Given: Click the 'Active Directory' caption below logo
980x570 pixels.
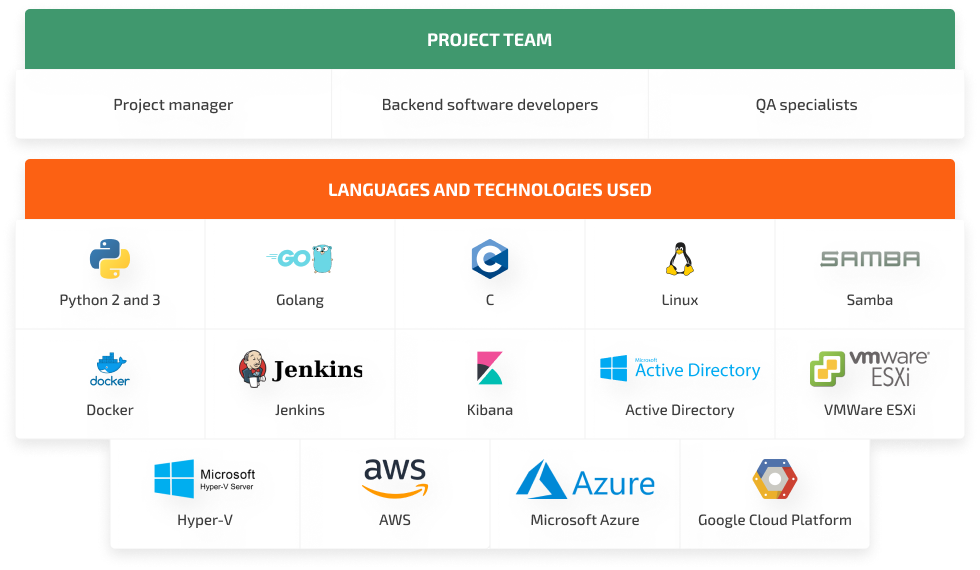Looking at the screenshot, I should tap(680, 410).
